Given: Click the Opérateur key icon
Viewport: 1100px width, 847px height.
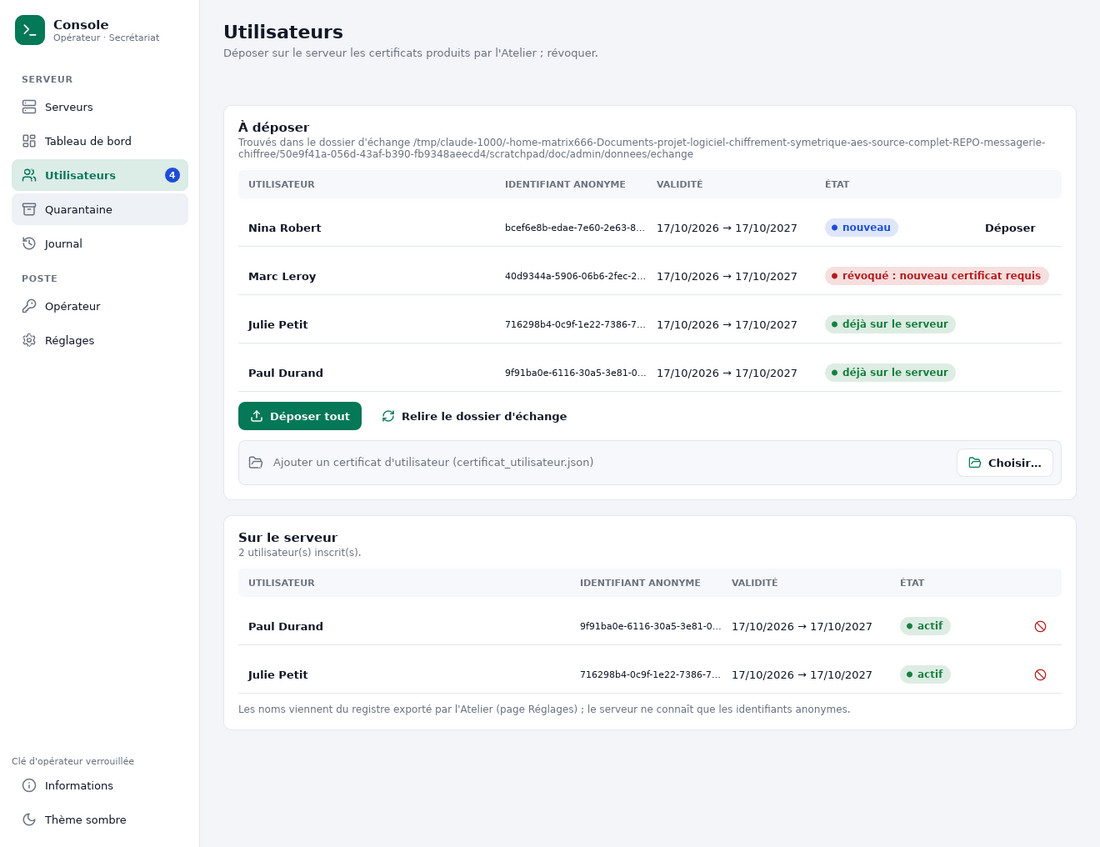Looking at the screenshot, I should (29, 306).
